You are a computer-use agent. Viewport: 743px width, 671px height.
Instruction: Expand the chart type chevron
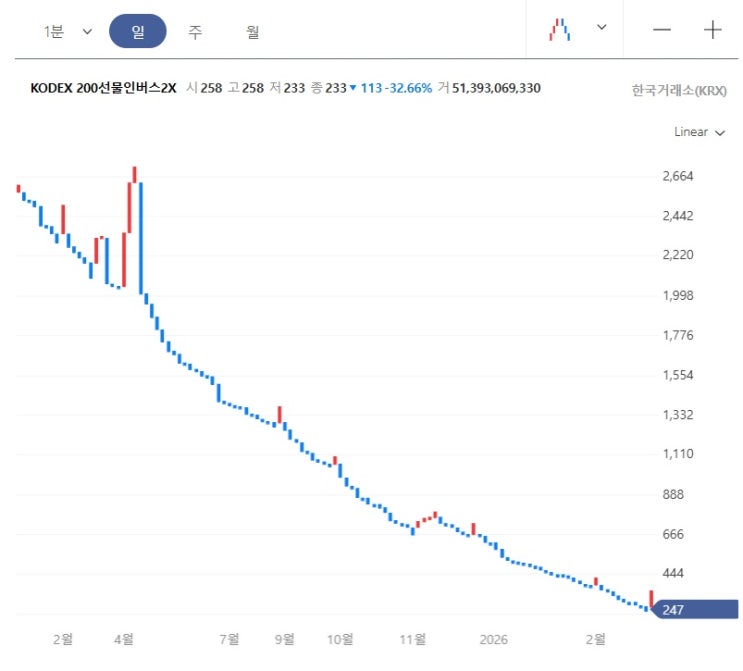click(601, 27)
